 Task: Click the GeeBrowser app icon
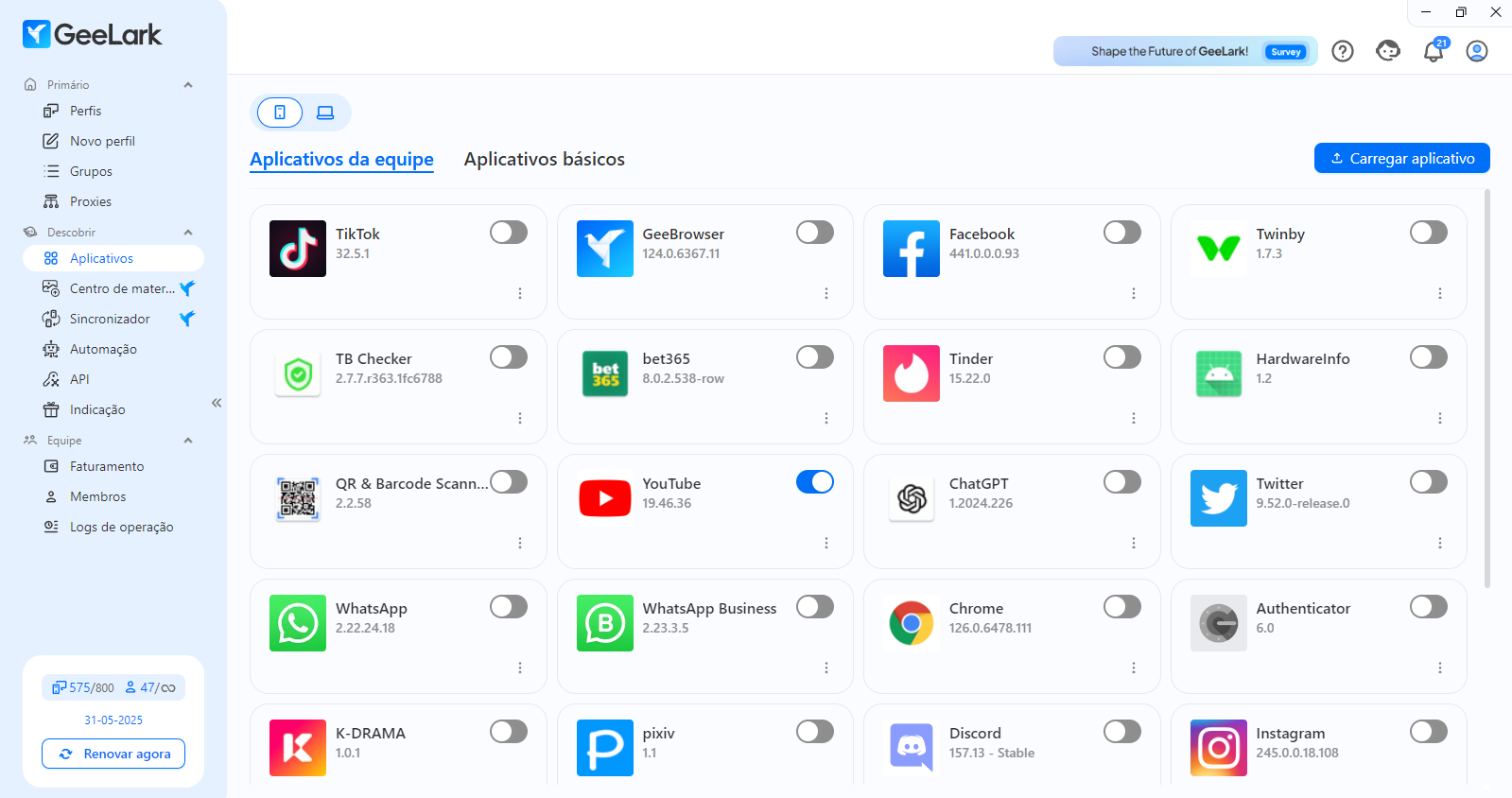(x=605, y=249)
